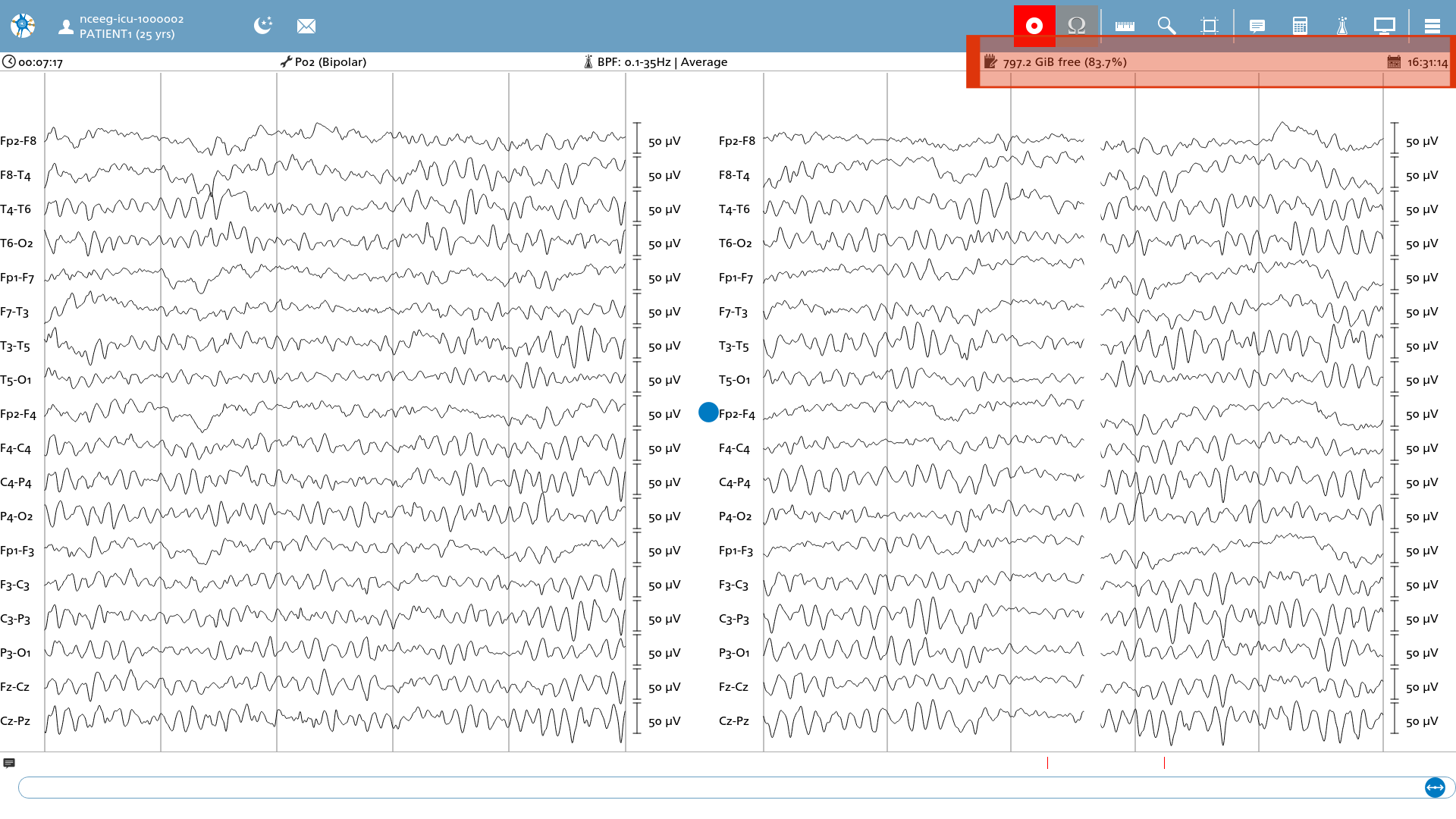
Task: Open the messages envelope icon
Action: click(306, 27)
